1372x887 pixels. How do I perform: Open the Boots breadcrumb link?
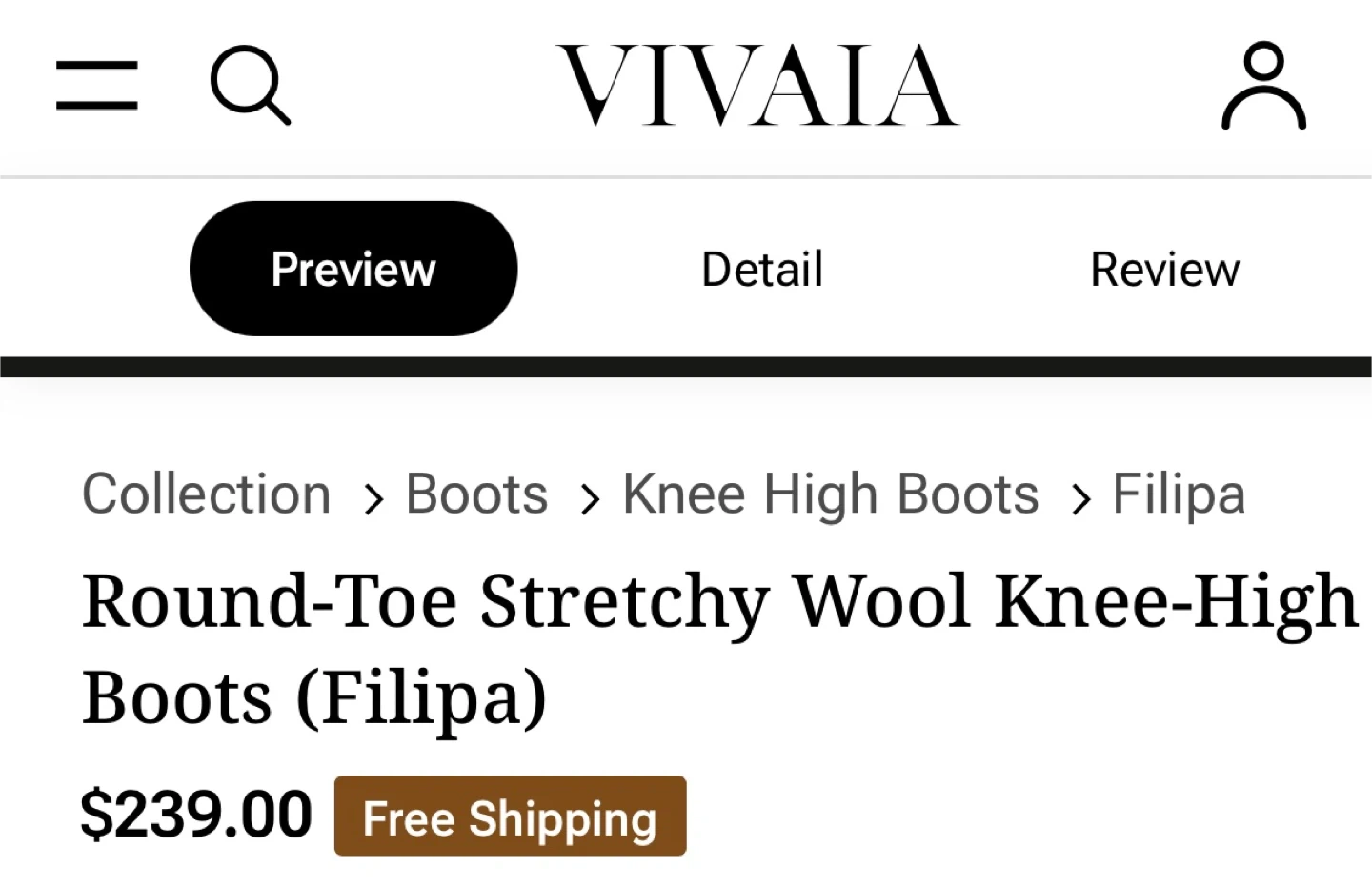click(x=476, y=494)
